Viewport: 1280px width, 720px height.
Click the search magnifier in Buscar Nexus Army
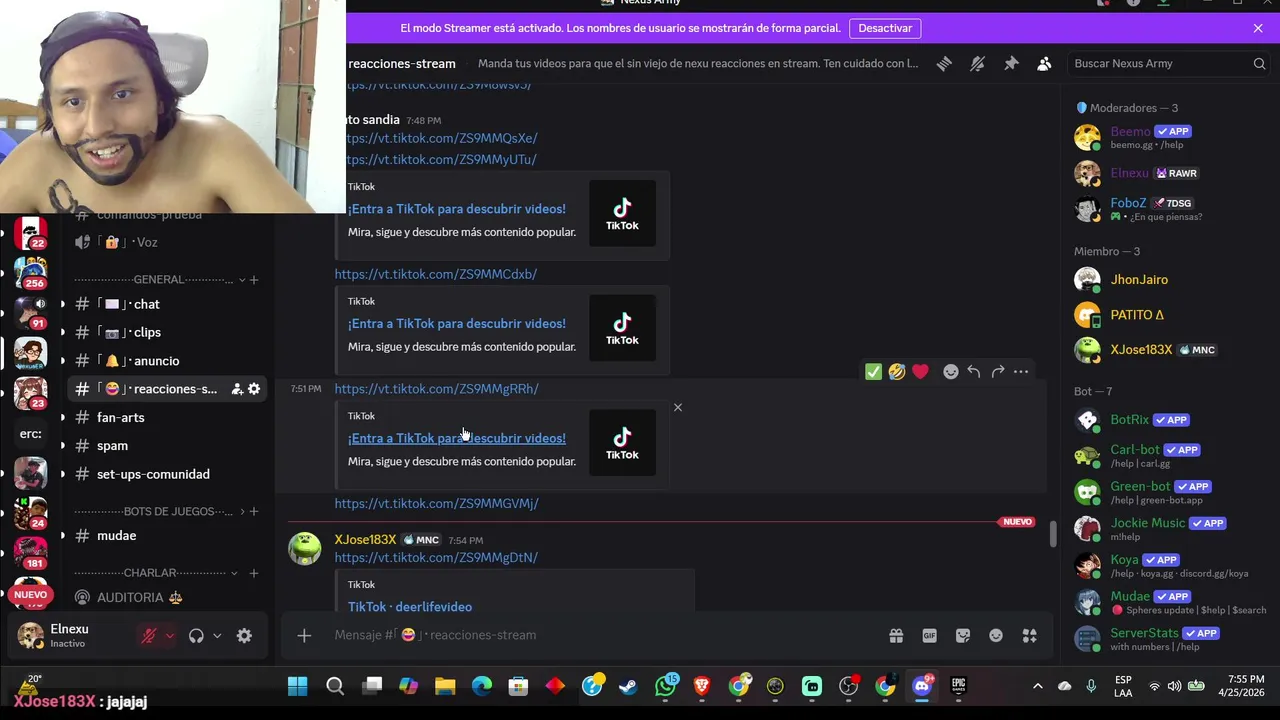click(1259, 63)
